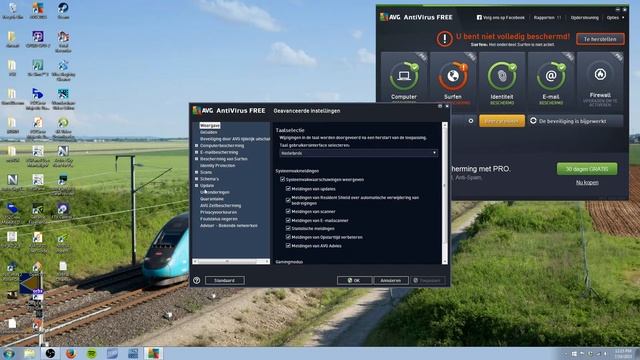The width and height of the screenshot is (640, 360).
Task: Confirm settings with the OK button
Action: (x=354, y=280)
